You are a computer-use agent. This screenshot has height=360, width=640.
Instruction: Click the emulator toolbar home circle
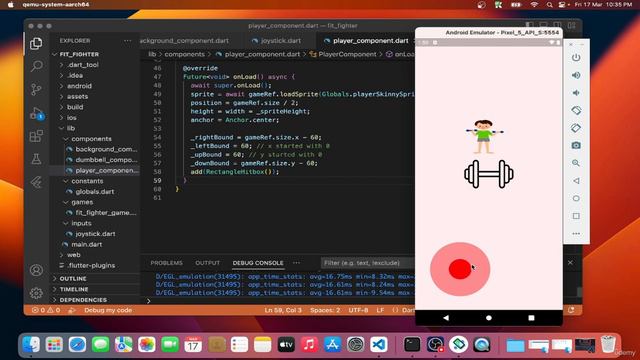(x=576, y=198)
